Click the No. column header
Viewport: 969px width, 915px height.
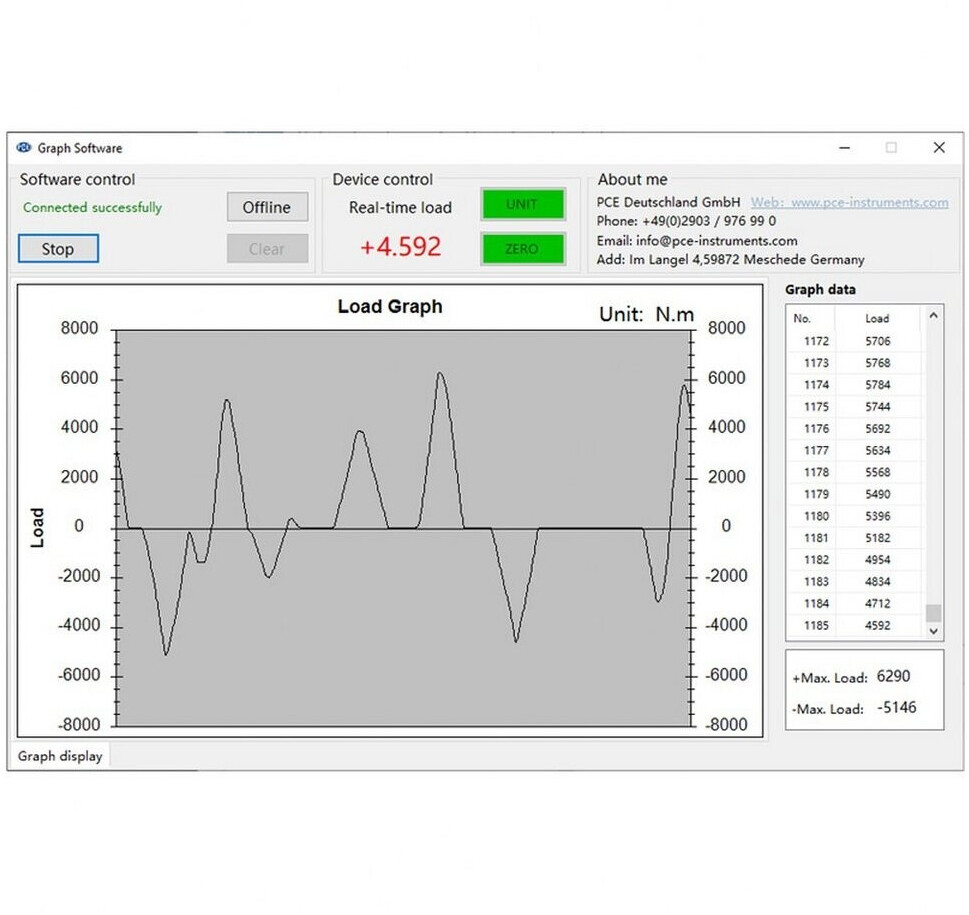(802, 318)
